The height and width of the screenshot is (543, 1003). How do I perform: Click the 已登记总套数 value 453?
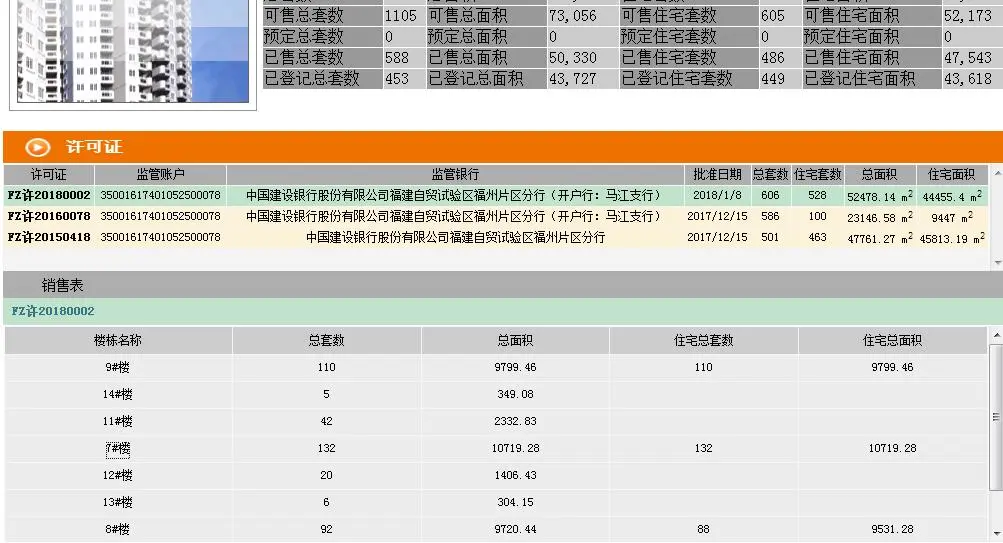397,79
